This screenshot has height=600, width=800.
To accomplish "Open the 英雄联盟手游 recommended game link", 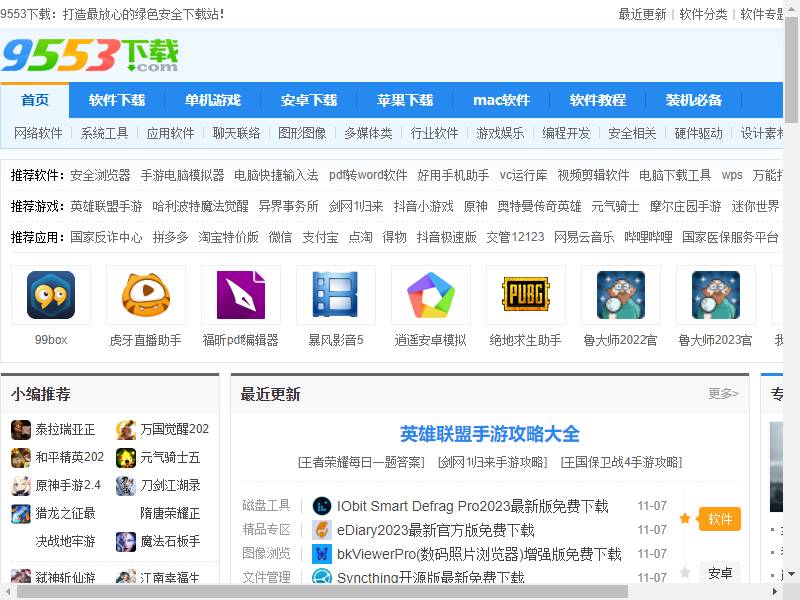I will [106, 207].
